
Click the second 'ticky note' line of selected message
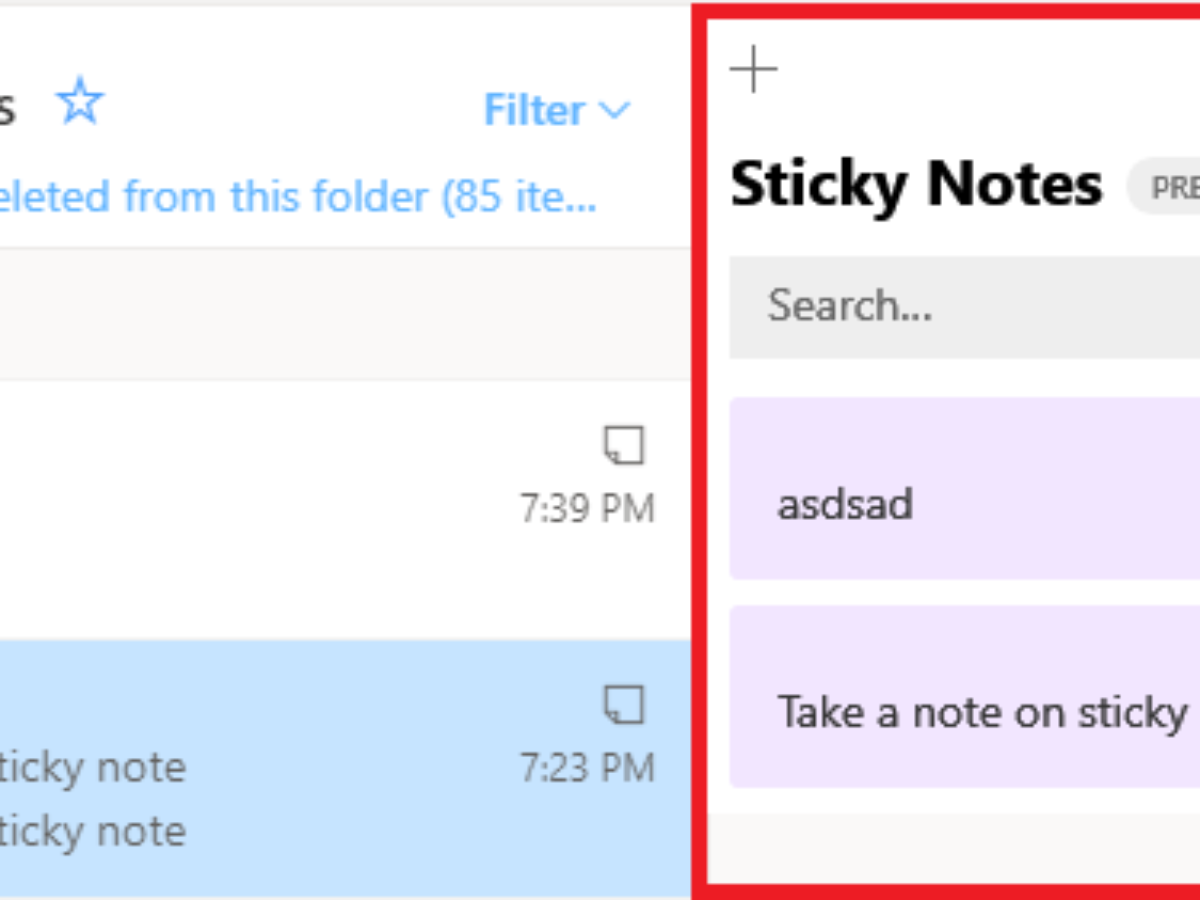(x=93, y=831)
